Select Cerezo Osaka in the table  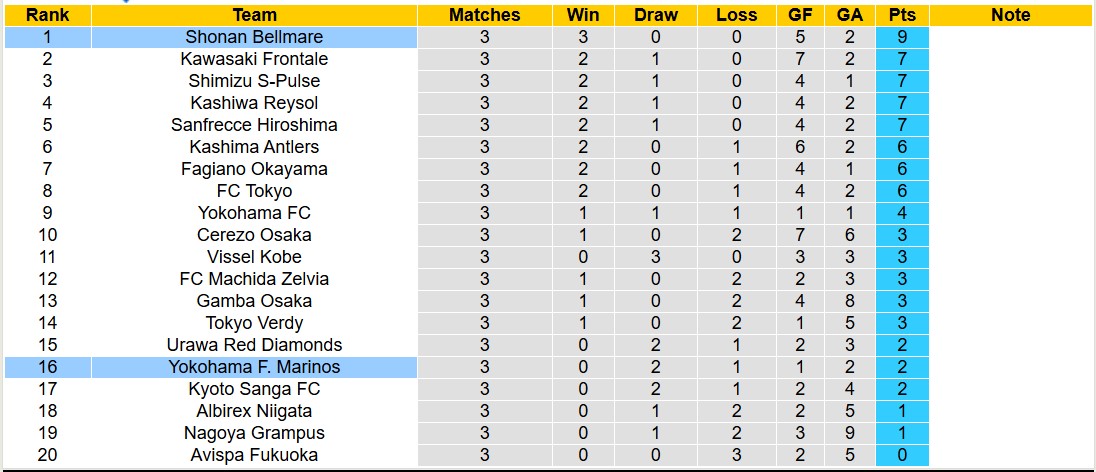tap(254, 235)
